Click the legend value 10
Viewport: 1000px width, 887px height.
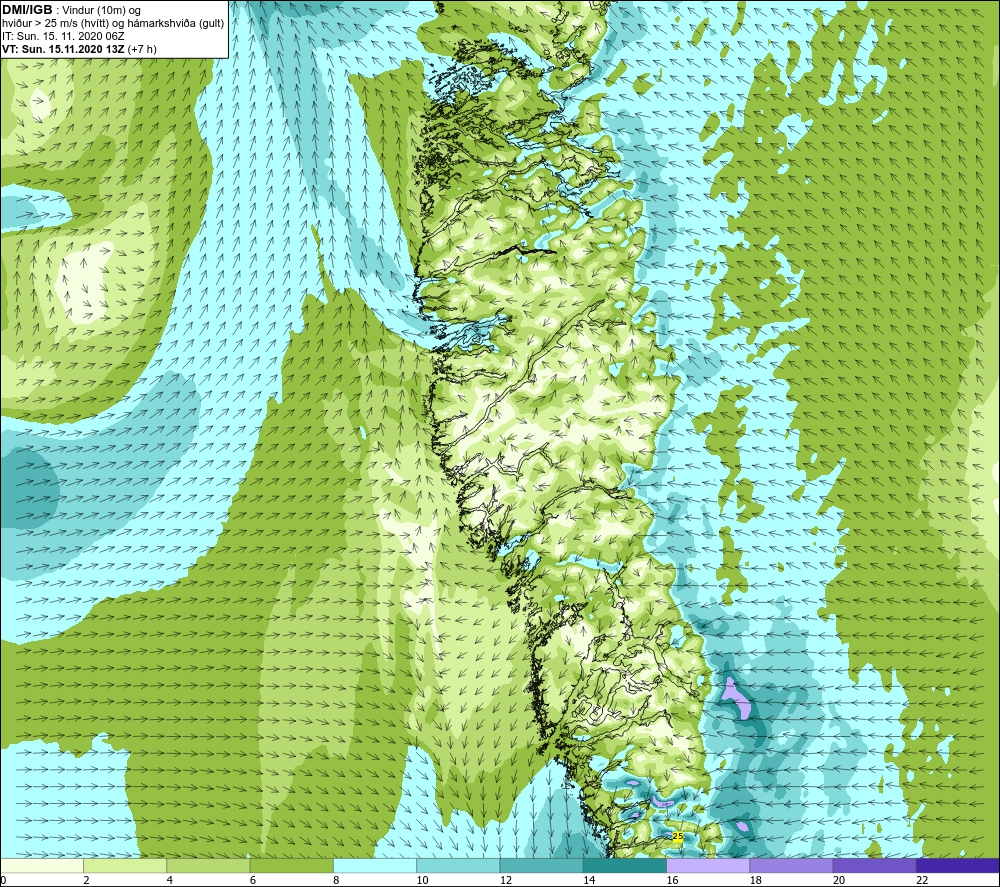422,880
